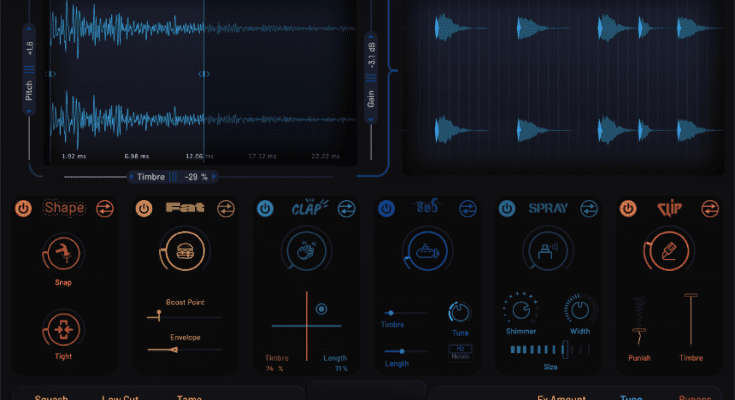
Task: Toggle the Fat module power button
Action: [143, 209]
